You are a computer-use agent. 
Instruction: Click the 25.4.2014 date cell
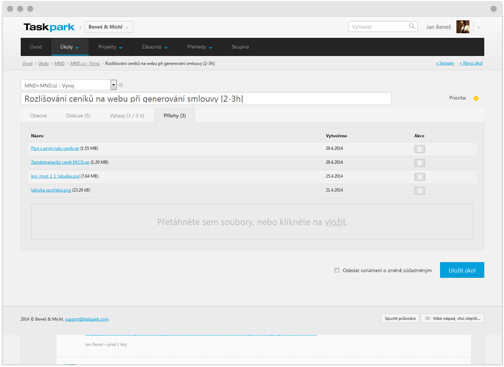[x=334, y=176]
